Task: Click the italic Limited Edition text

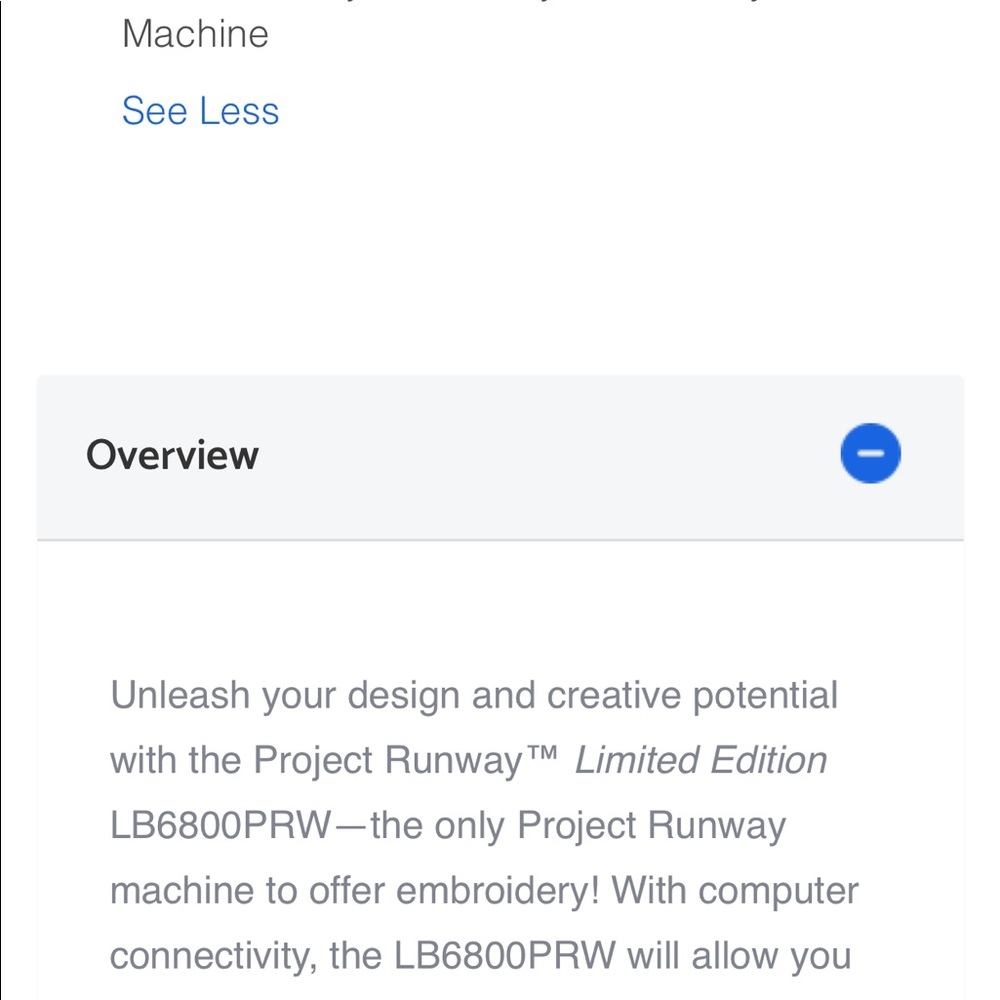Action: point(701,760)
